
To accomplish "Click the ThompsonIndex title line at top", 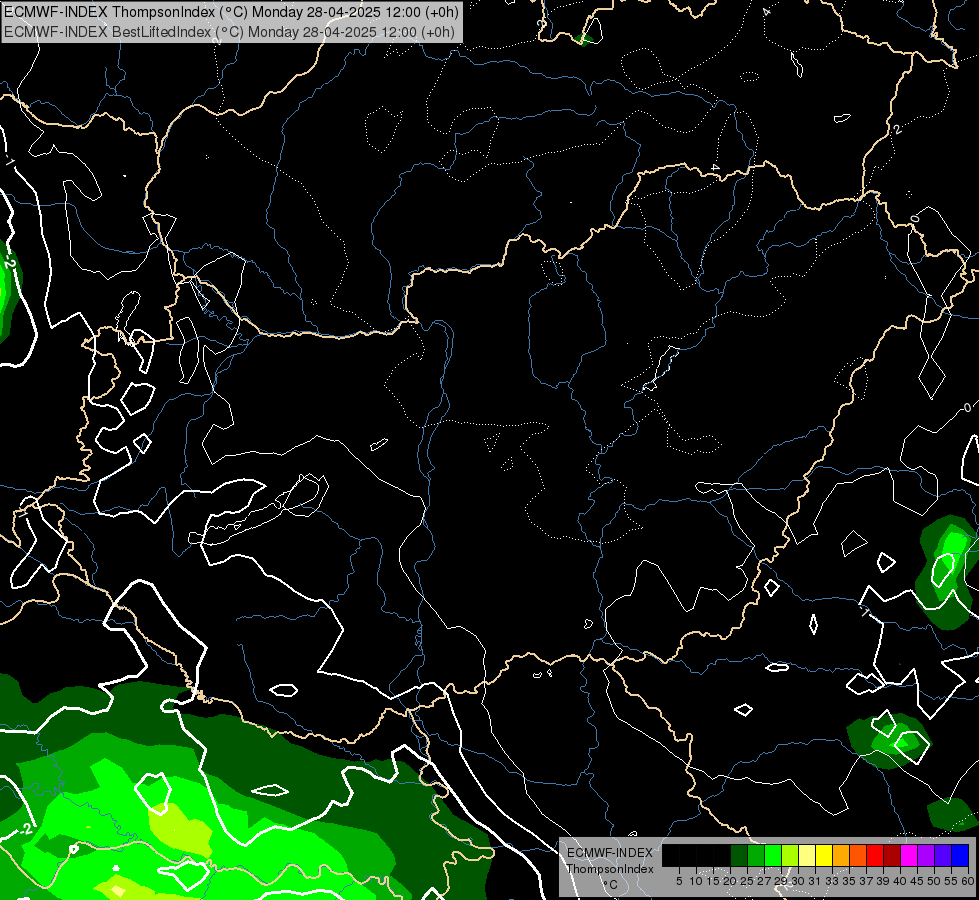I will (x=231, y=11).
